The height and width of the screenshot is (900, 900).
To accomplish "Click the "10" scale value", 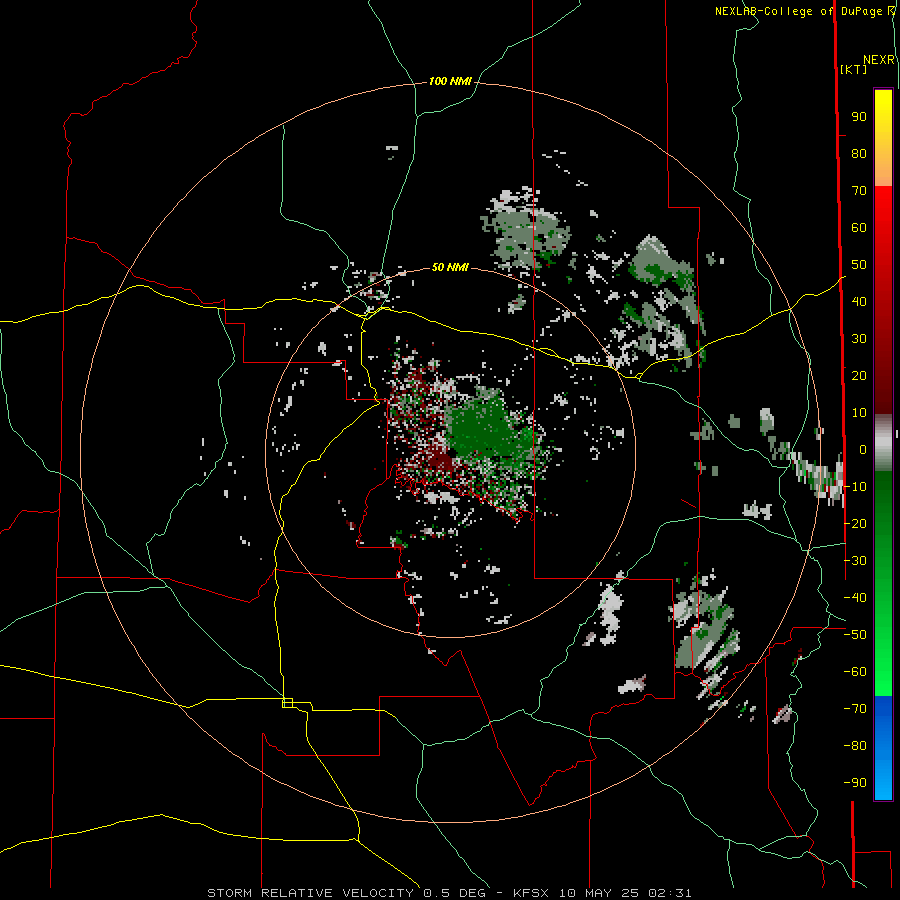I will click(x=859, y=413).
